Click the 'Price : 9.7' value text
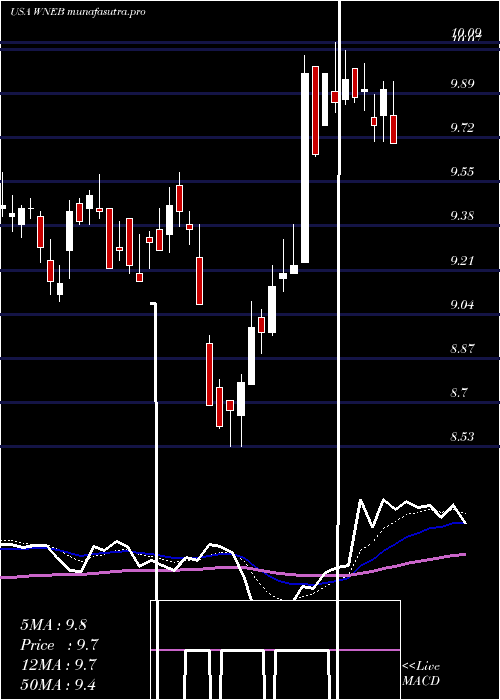 coord(59,645)
